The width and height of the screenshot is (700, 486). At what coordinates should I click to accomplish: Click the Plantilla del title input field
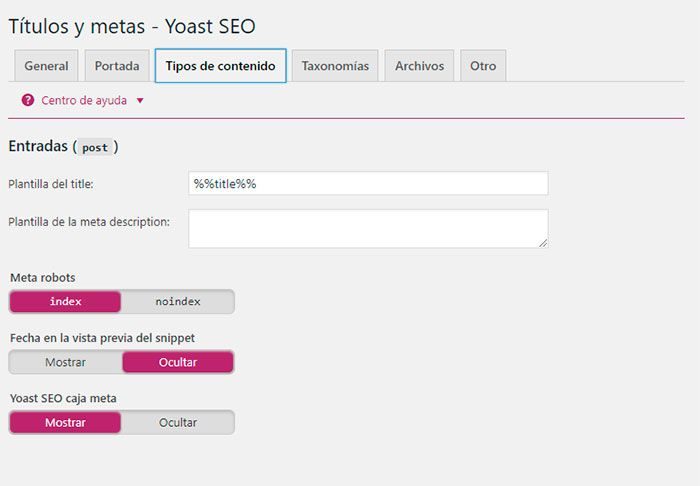point(368,183)
